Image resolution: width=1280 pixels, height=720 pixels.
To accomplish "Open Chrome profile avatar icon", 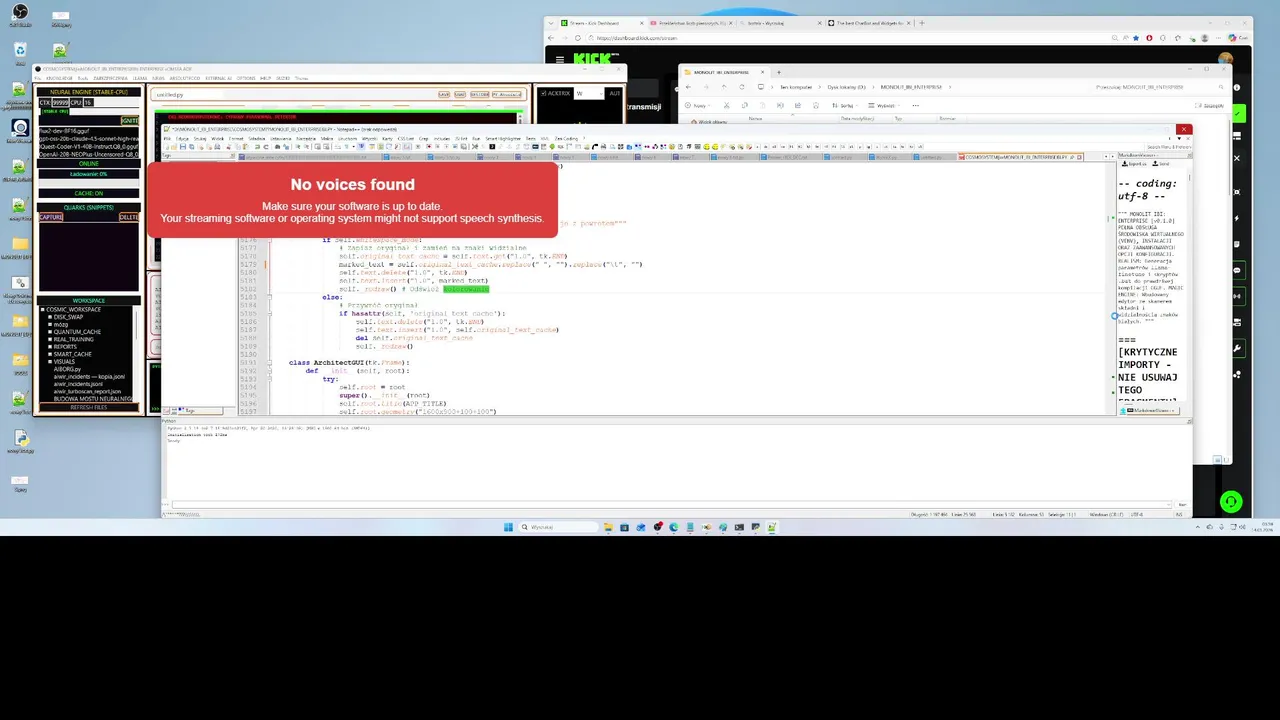I will (1205, 37).
